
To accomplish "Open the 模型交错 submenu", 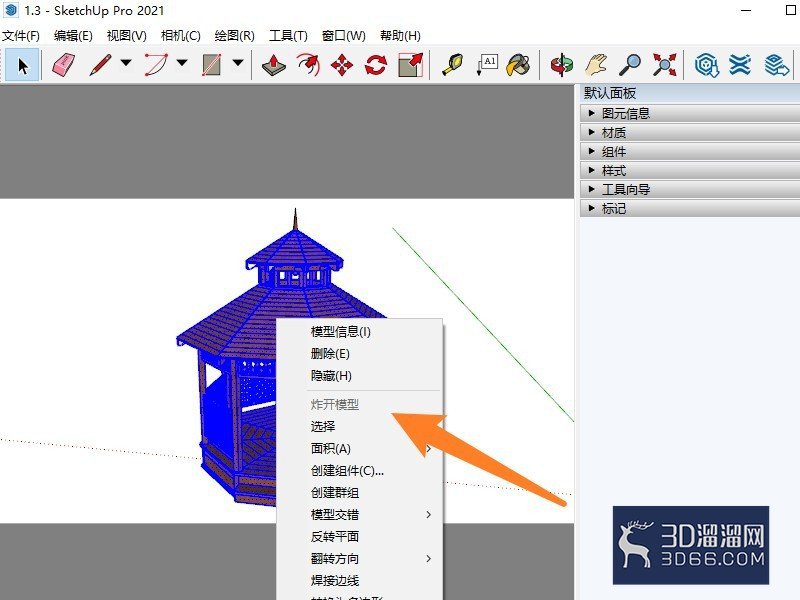I will click(x=360, y=514).
